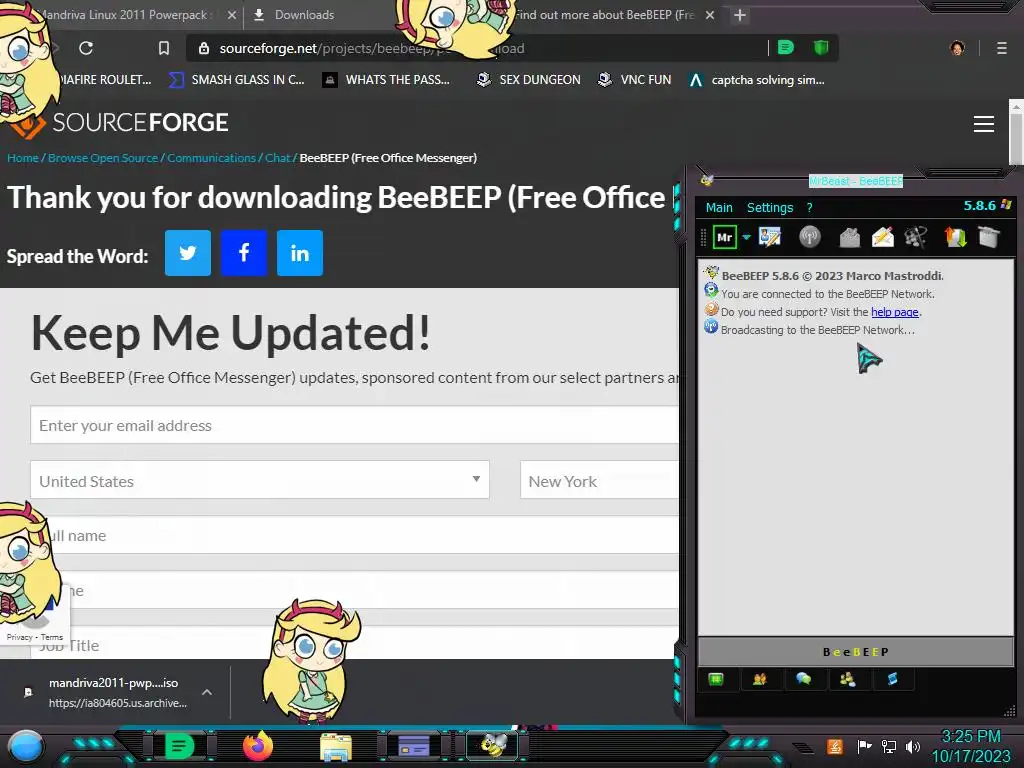Switch to the Downloads tab
This screenshot has height=768, width=1024.
(304, 14)
